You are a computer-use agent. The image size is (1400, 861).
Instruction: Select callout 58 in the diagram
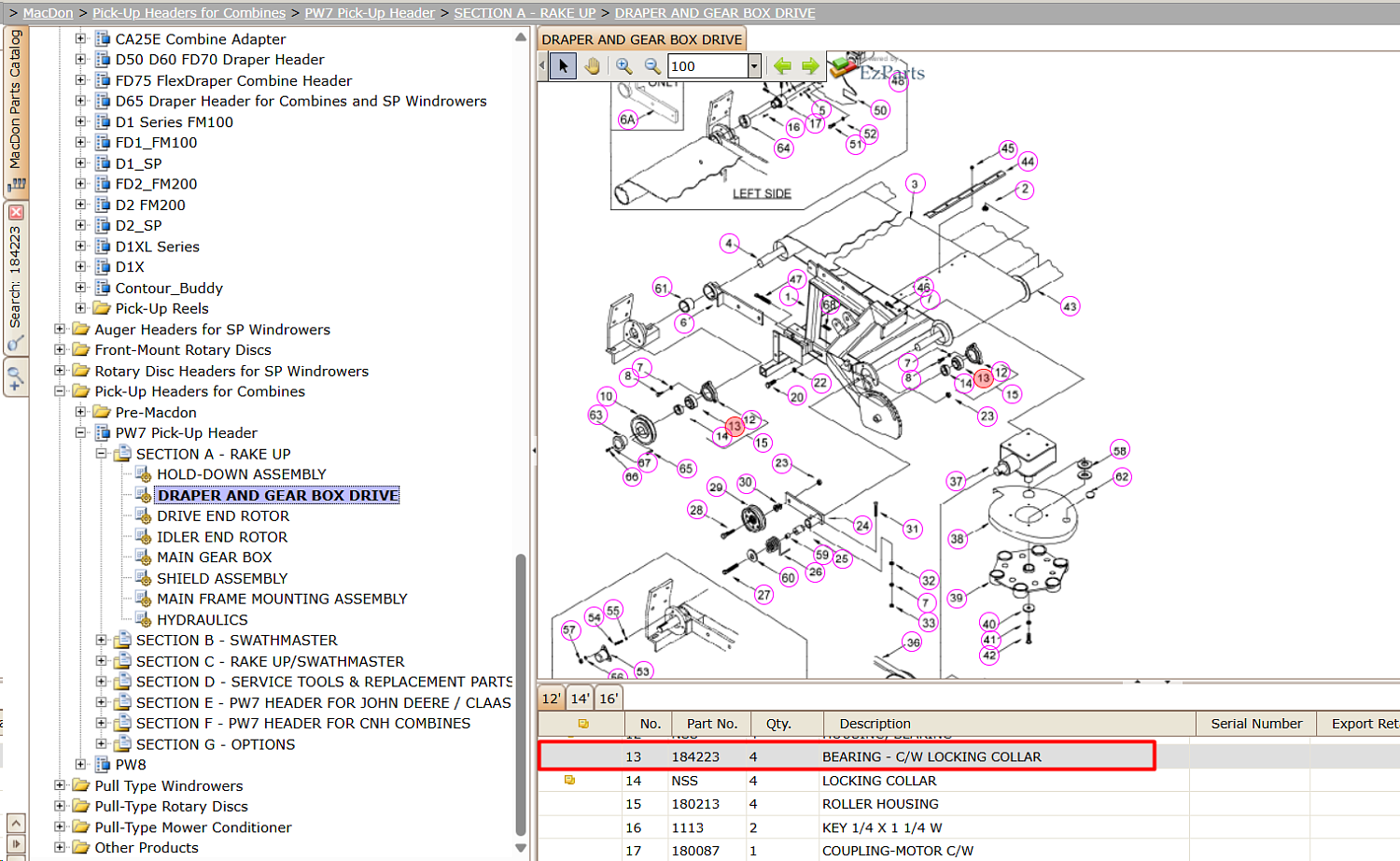click(1120, 450)
